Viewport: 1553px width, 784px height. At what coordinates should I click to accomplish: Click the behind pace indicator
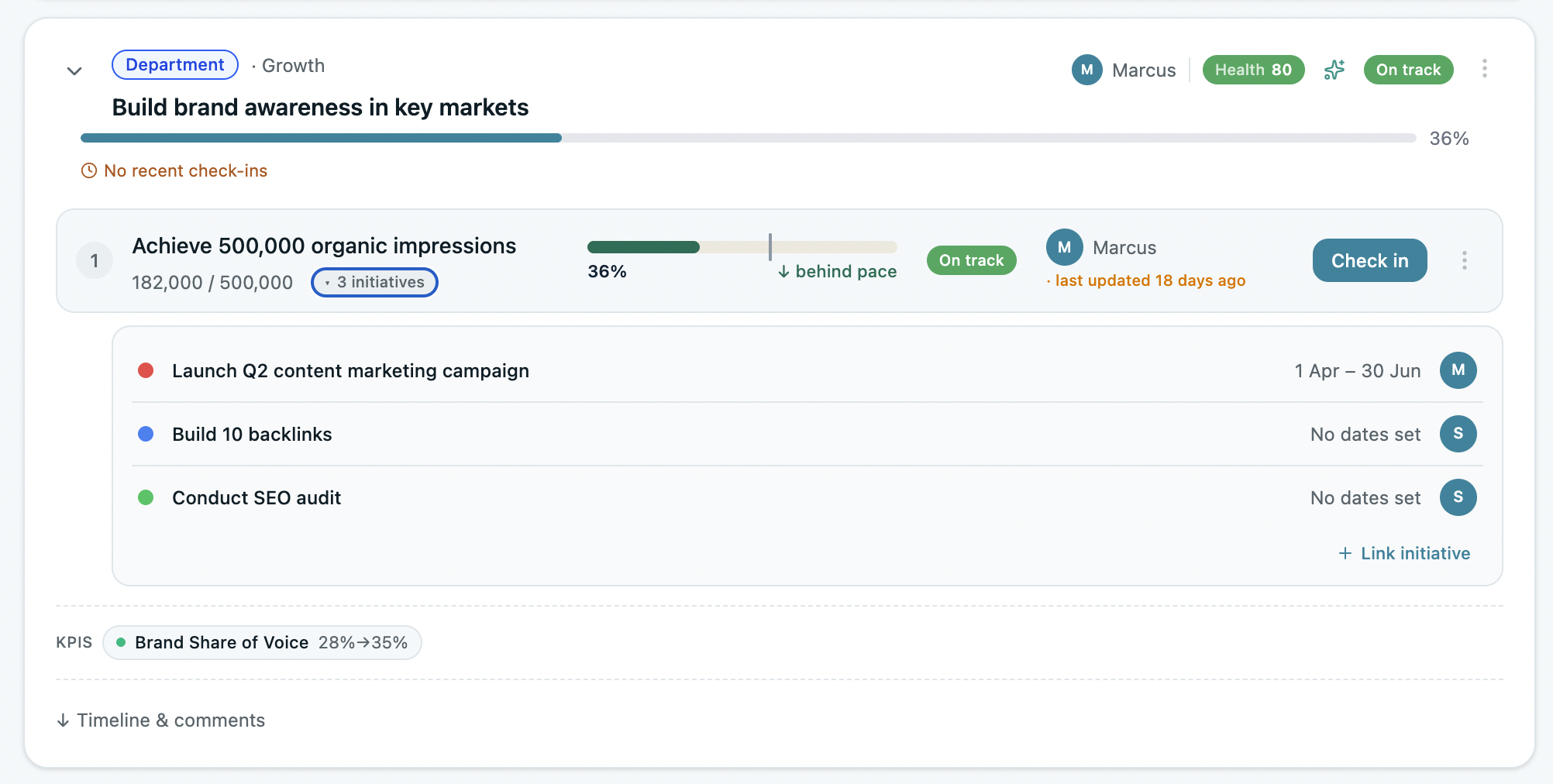[837, 271]
